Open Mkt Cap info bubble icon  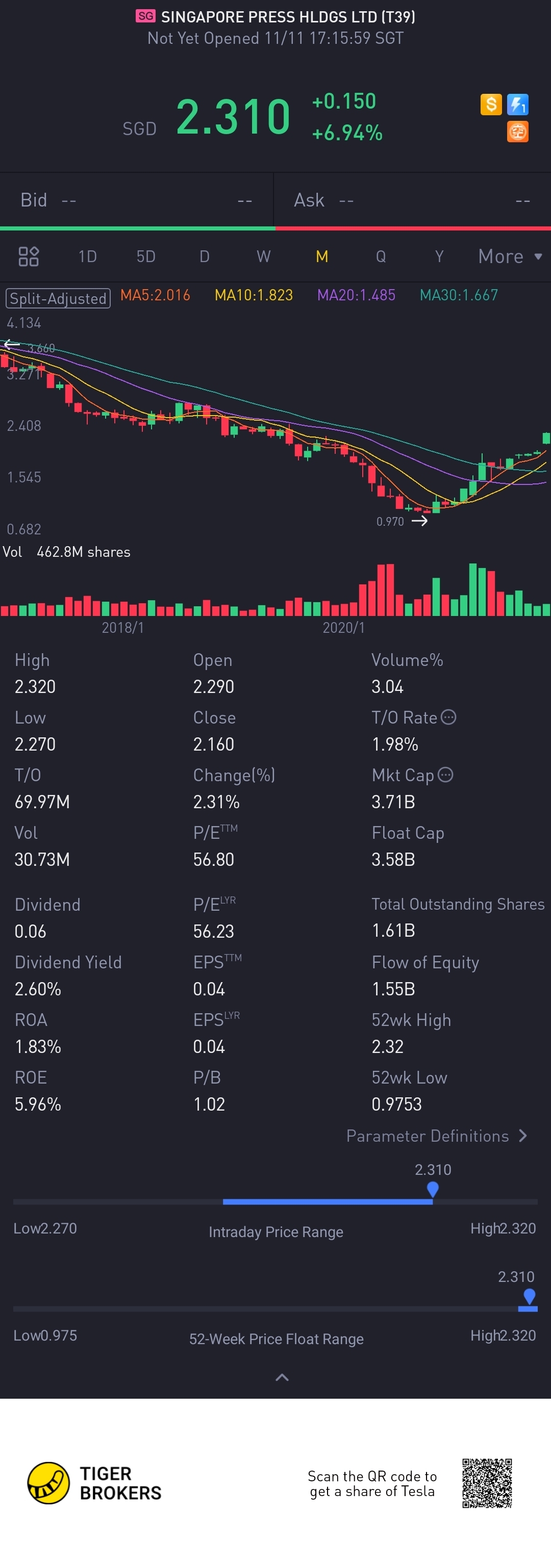pos(446,774)
